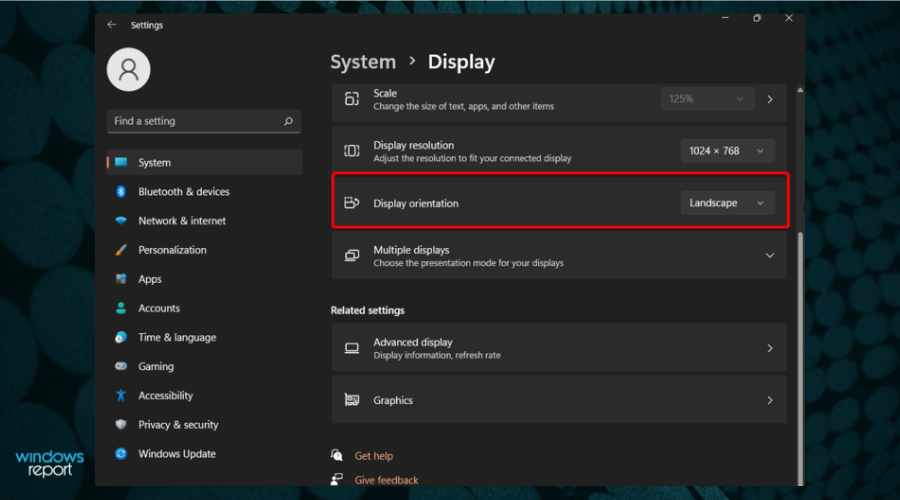Click the Give feedback person icon

click(337, 479)
